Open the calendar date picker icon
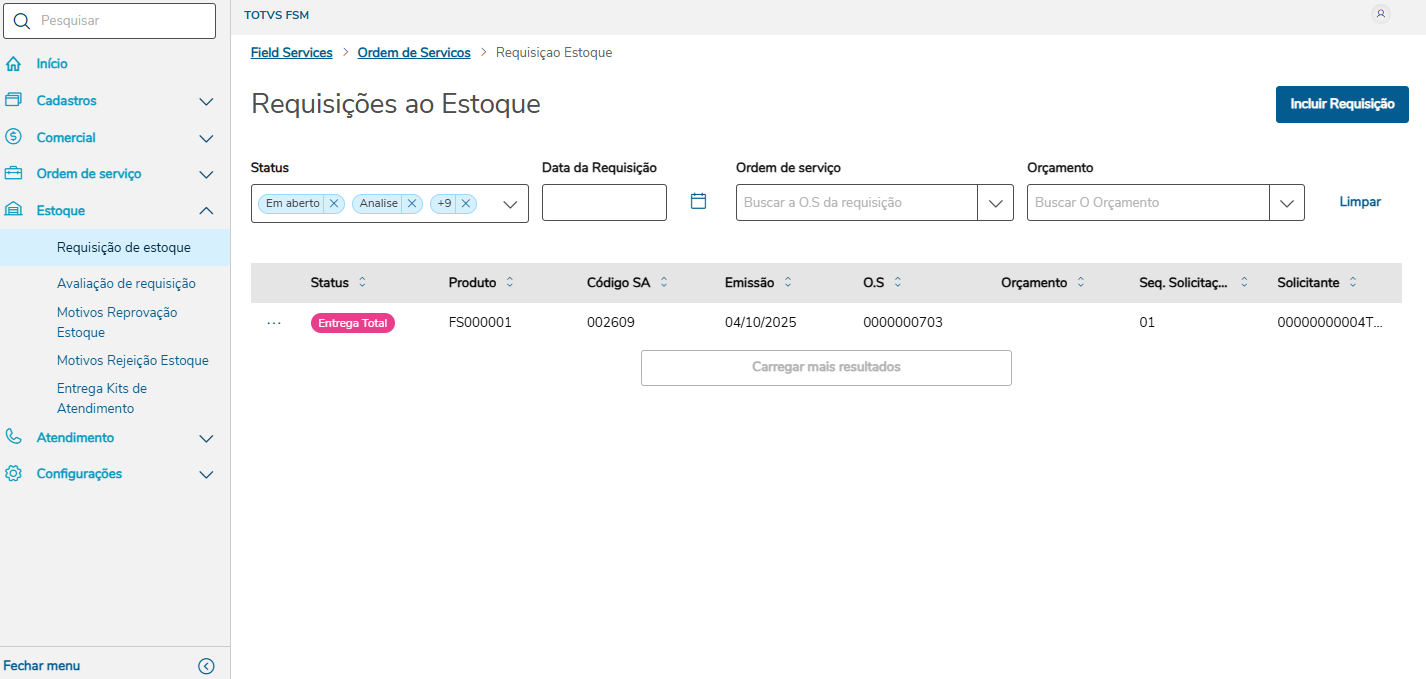1426x679 pixels. pos(698,201)
